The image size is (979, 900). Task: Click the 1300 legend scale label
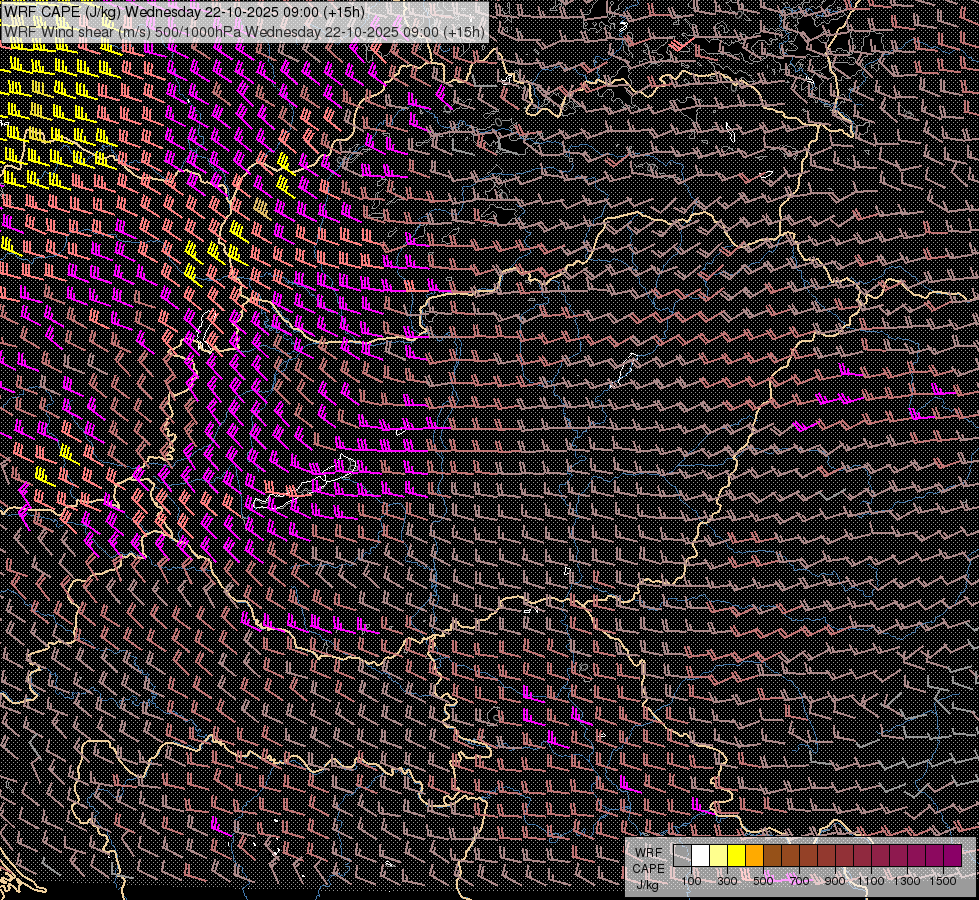point(907,881)
